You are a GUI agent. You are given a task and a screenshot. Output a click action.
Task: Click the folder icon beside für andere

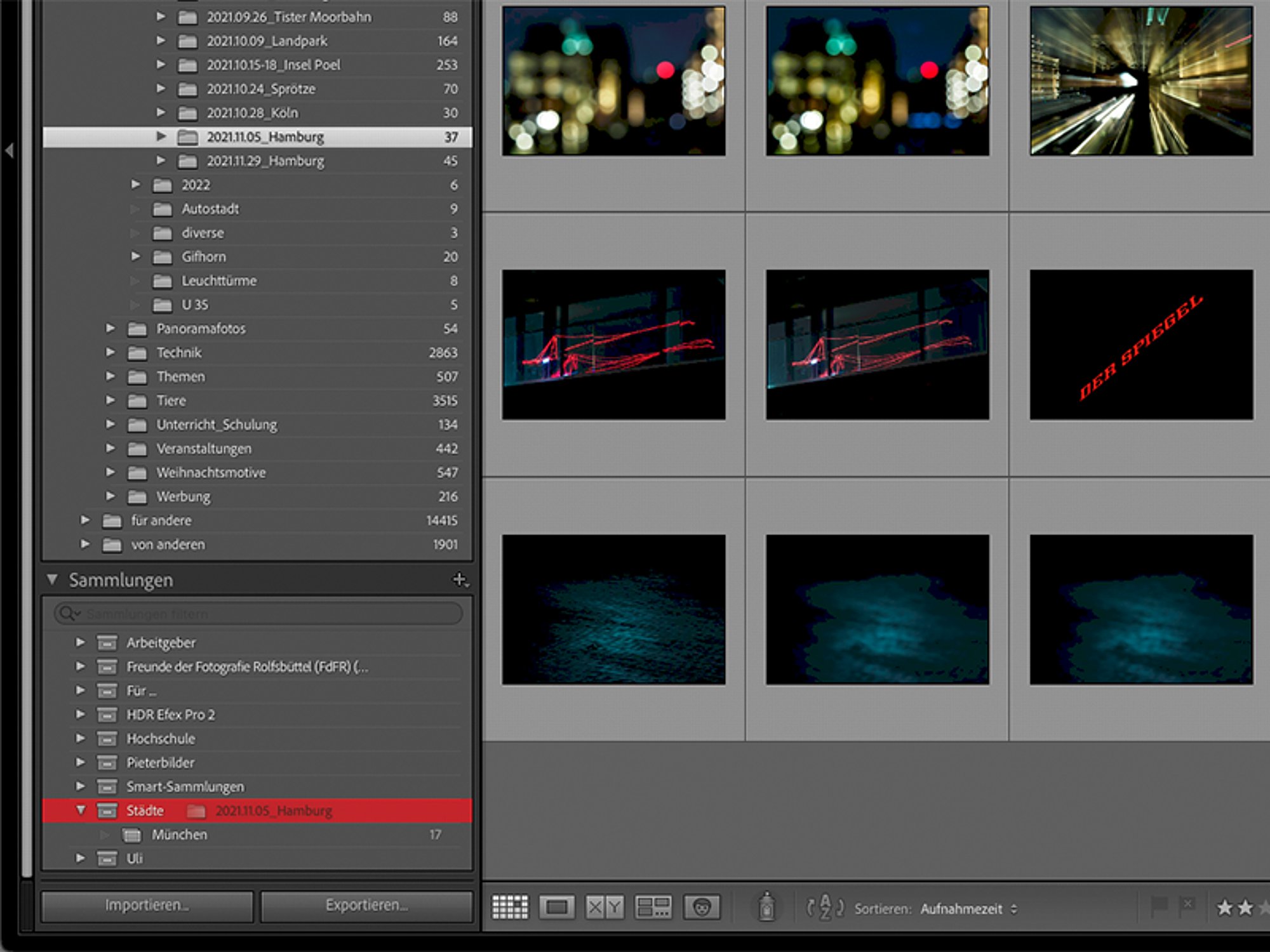point(112,521)
